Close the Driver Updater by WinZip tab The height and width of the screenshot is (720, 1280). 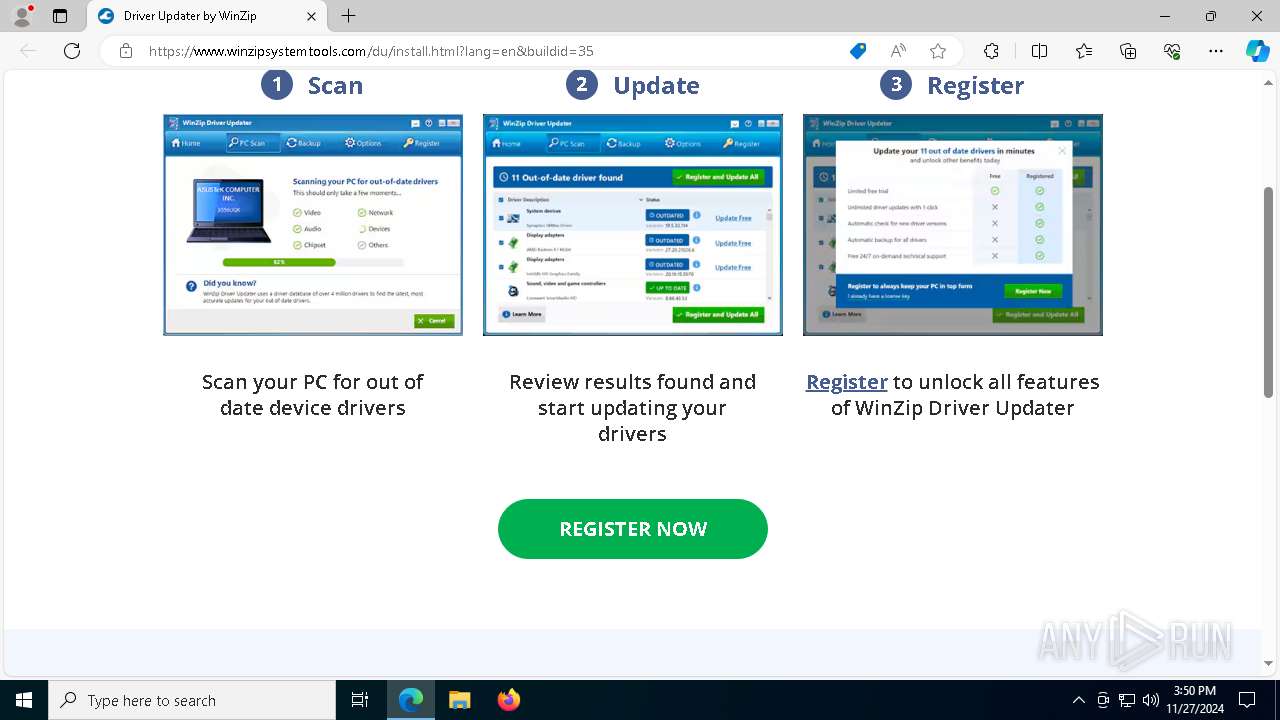[x=311, y=16]
